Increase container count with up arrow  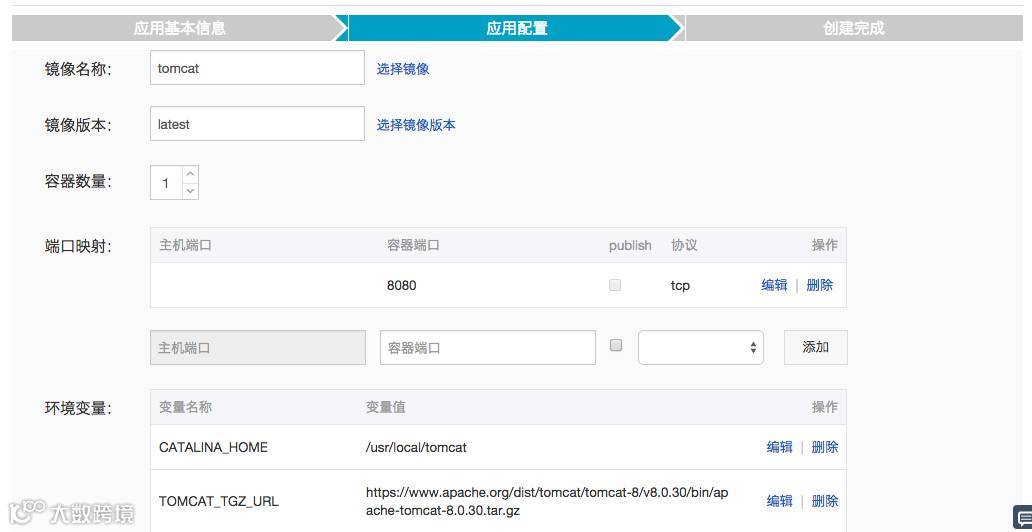coord(190,174)
